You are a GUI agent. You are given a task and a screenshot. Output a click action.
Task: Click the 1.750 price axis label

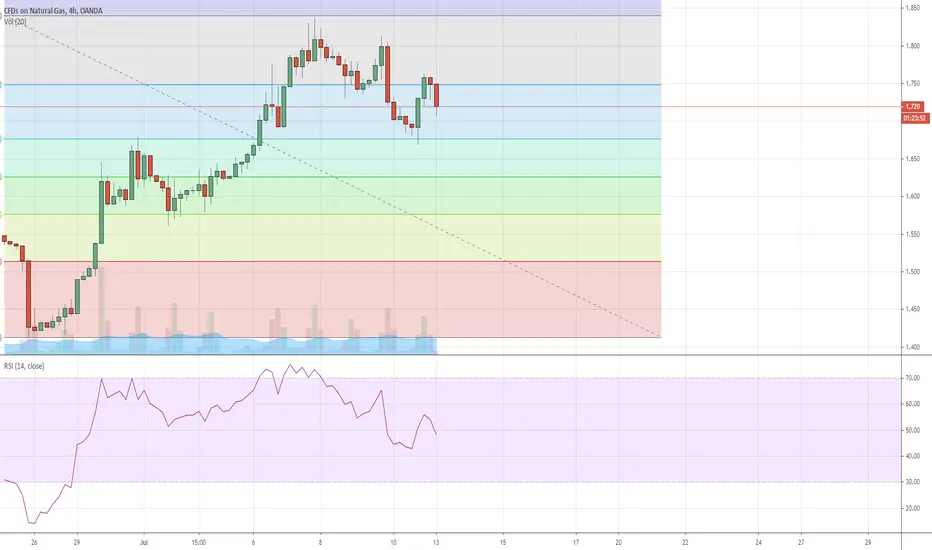coord(912,84)
